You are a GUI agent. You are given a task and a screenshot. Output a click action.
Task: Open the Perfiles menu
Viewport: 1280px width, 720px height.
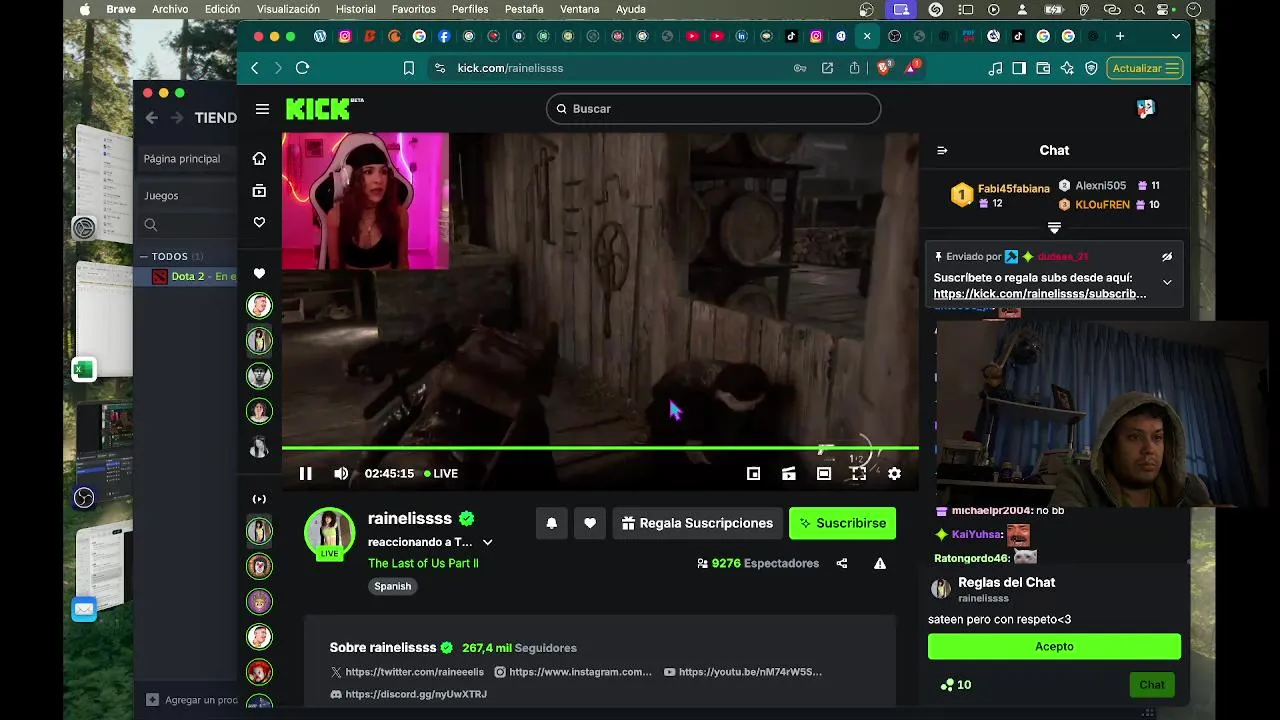(x=470, y=9)
